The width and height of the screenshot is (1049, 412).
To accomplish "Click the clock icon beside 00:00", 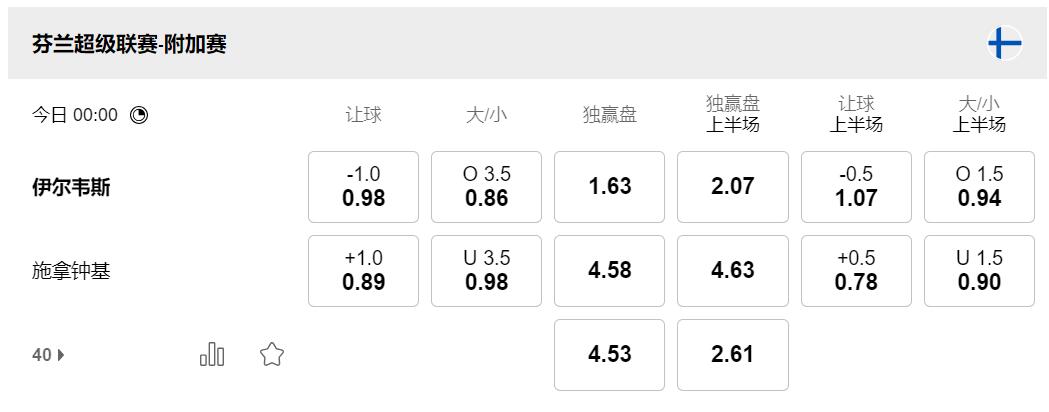I will (139, 115).
